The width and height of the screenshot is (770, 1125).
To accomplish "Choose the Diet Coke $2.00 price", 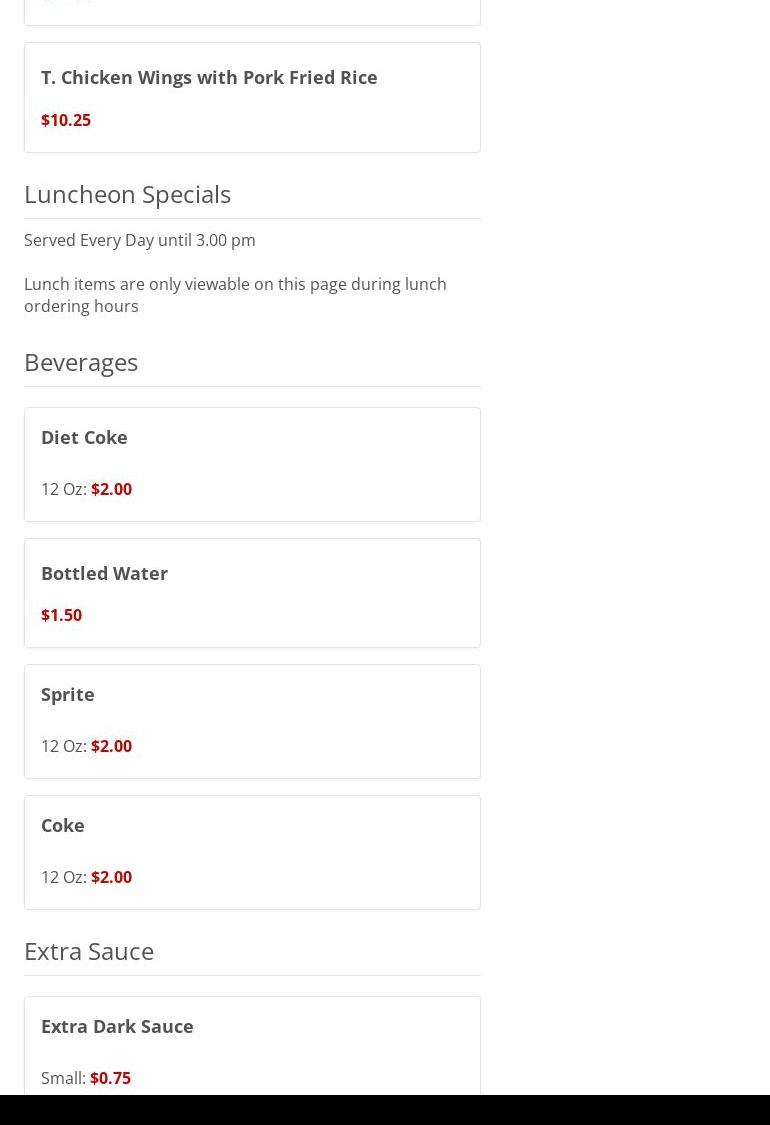I will [x=111, y=489].
